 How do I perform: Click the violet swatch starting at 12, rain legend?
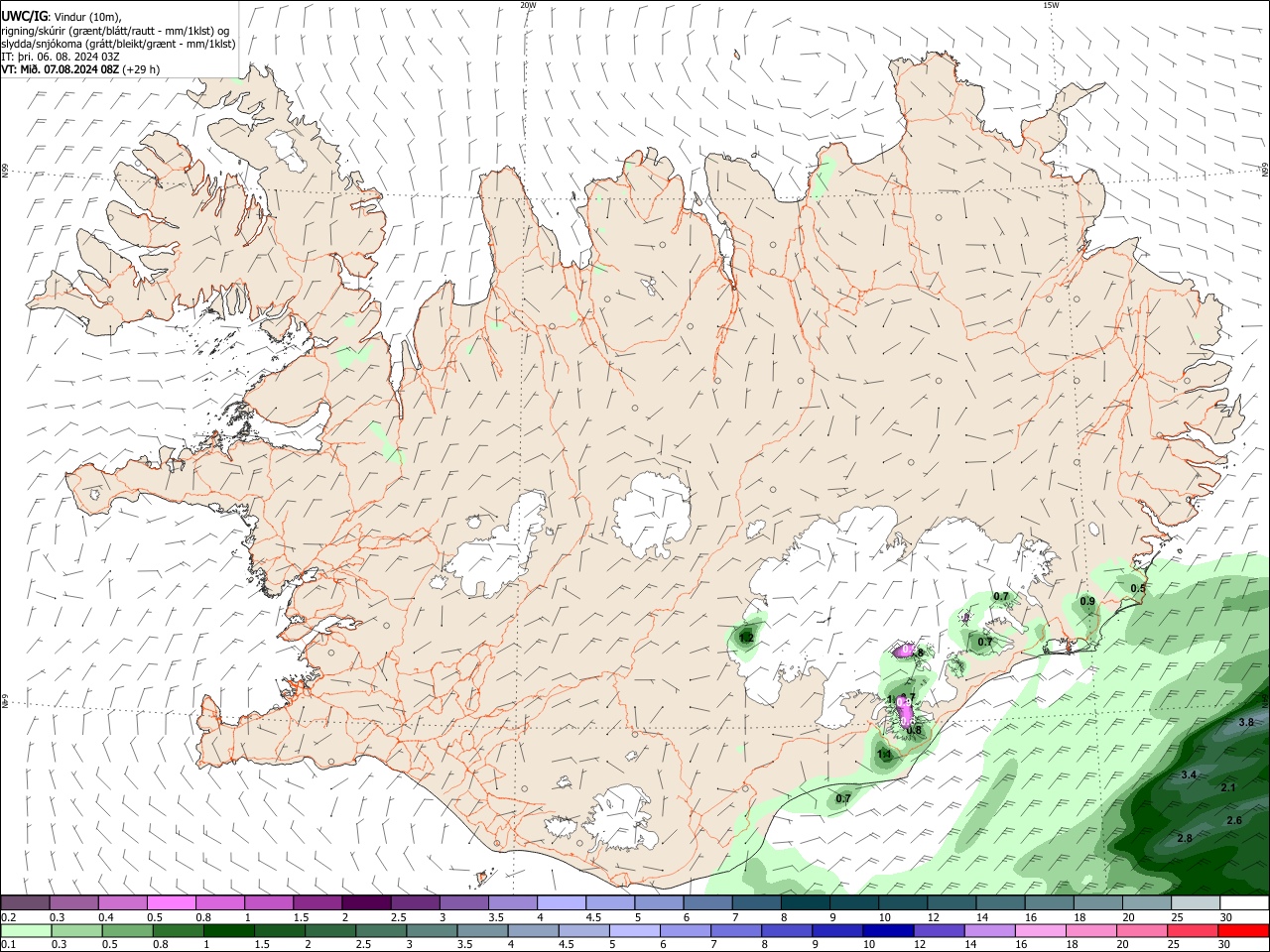point(940,930)
